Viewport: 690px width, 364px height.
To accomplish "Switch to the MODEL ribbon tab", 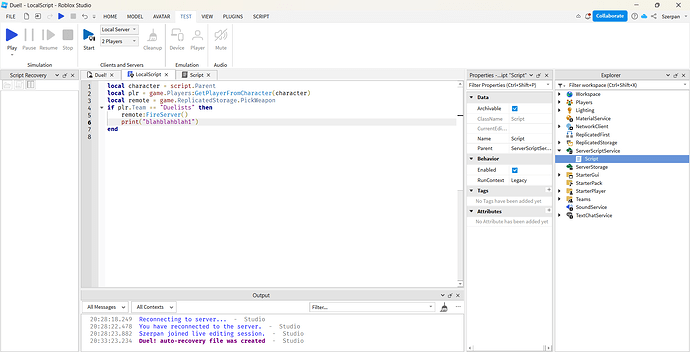I will (x=135, y=16).
